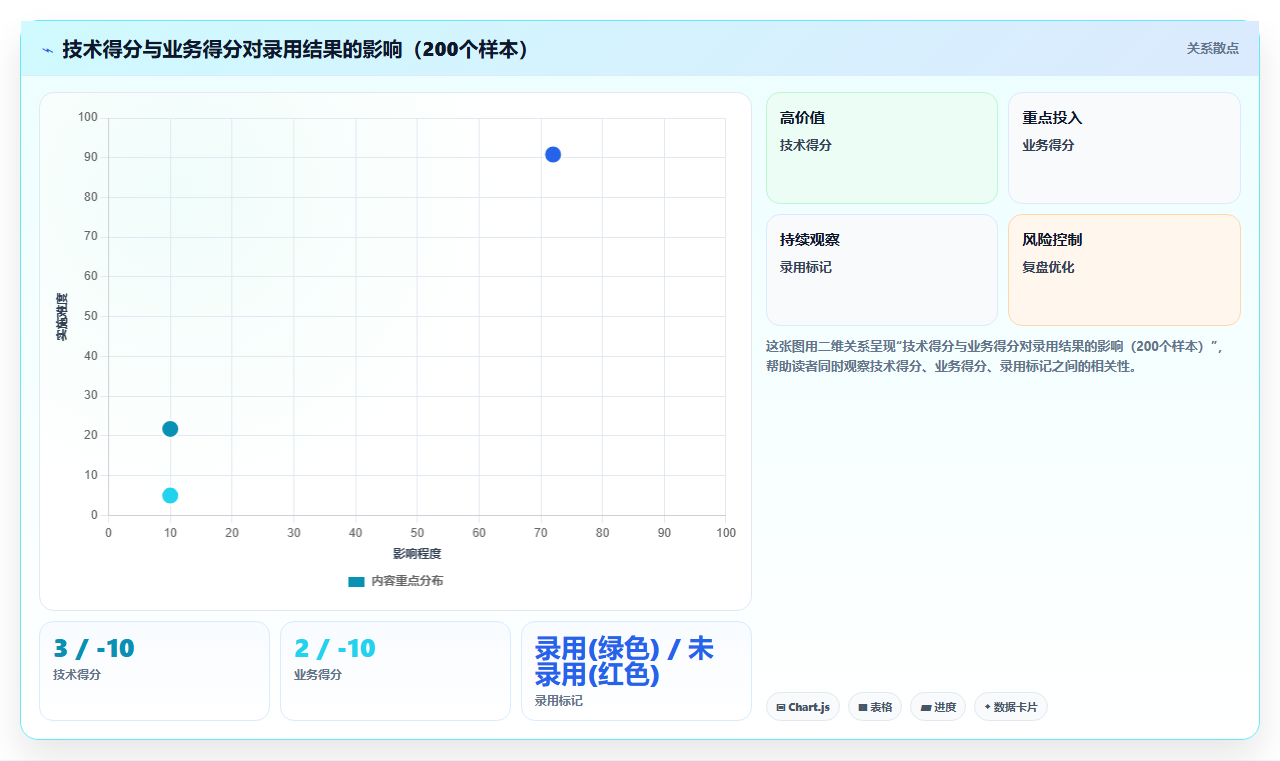Select the 录用(绿色) / 未录用(红色) stat card
The width and height of the screenshot is (1280, 761).
(636, 671)
